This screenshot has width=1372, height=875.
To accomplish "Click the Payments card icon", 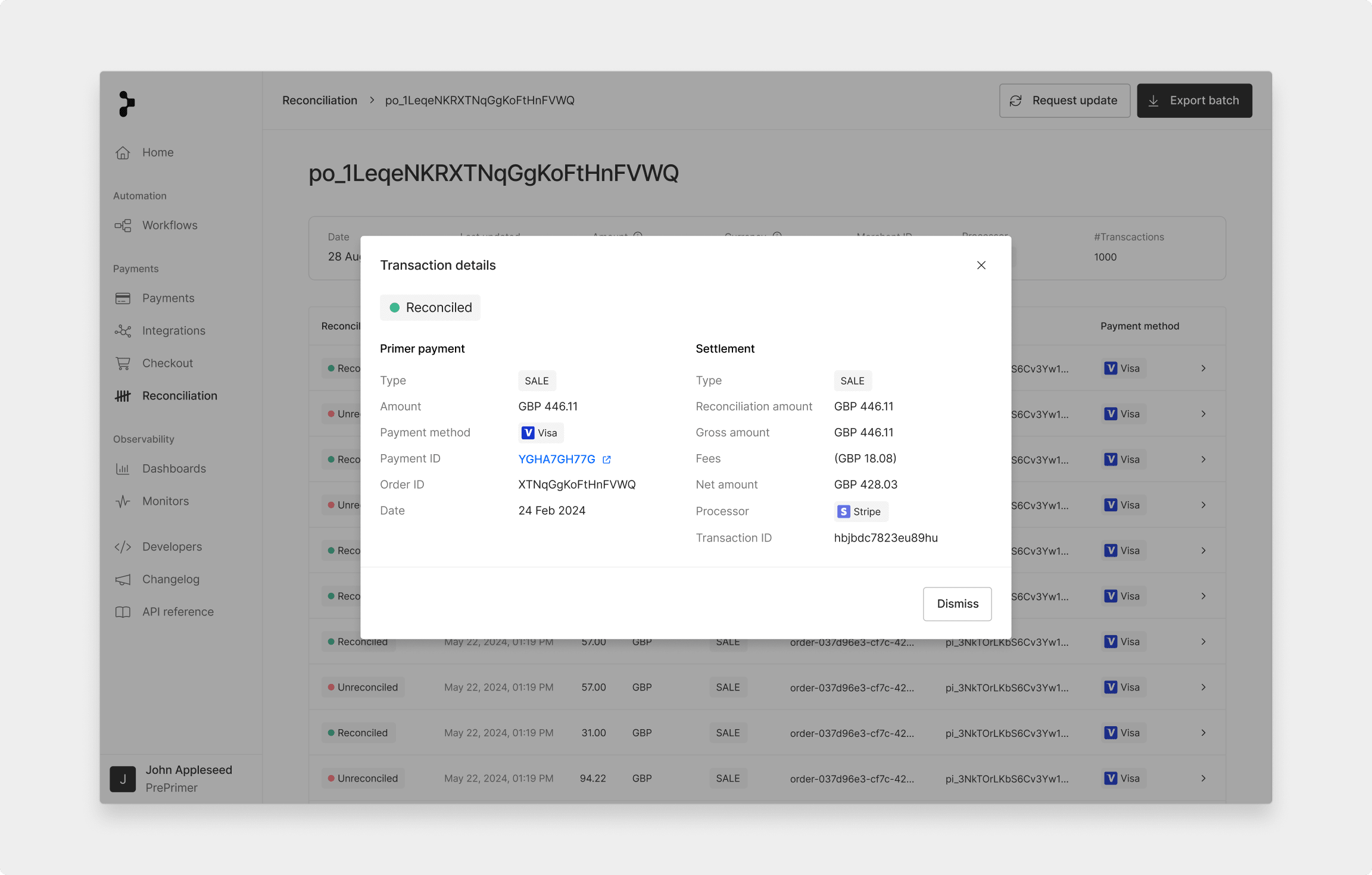I will click(123, 298).
